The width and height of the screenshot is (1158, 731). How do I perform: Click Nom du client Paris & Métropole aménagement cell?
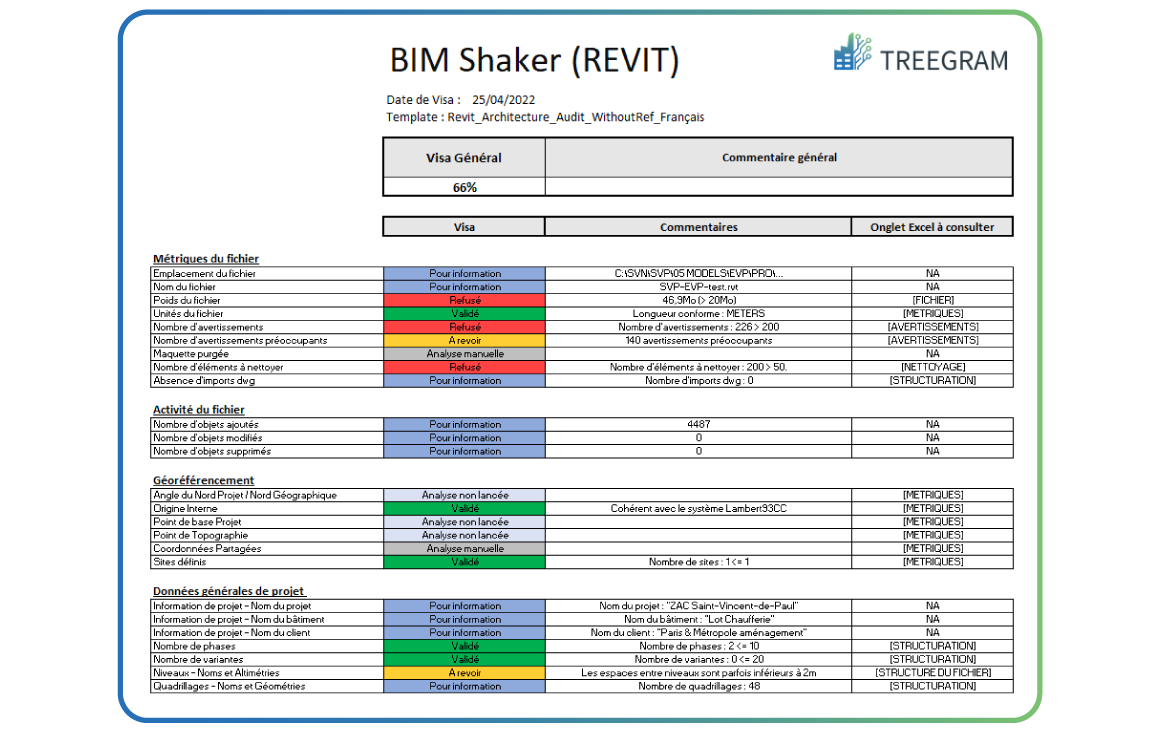coord(699,633)
